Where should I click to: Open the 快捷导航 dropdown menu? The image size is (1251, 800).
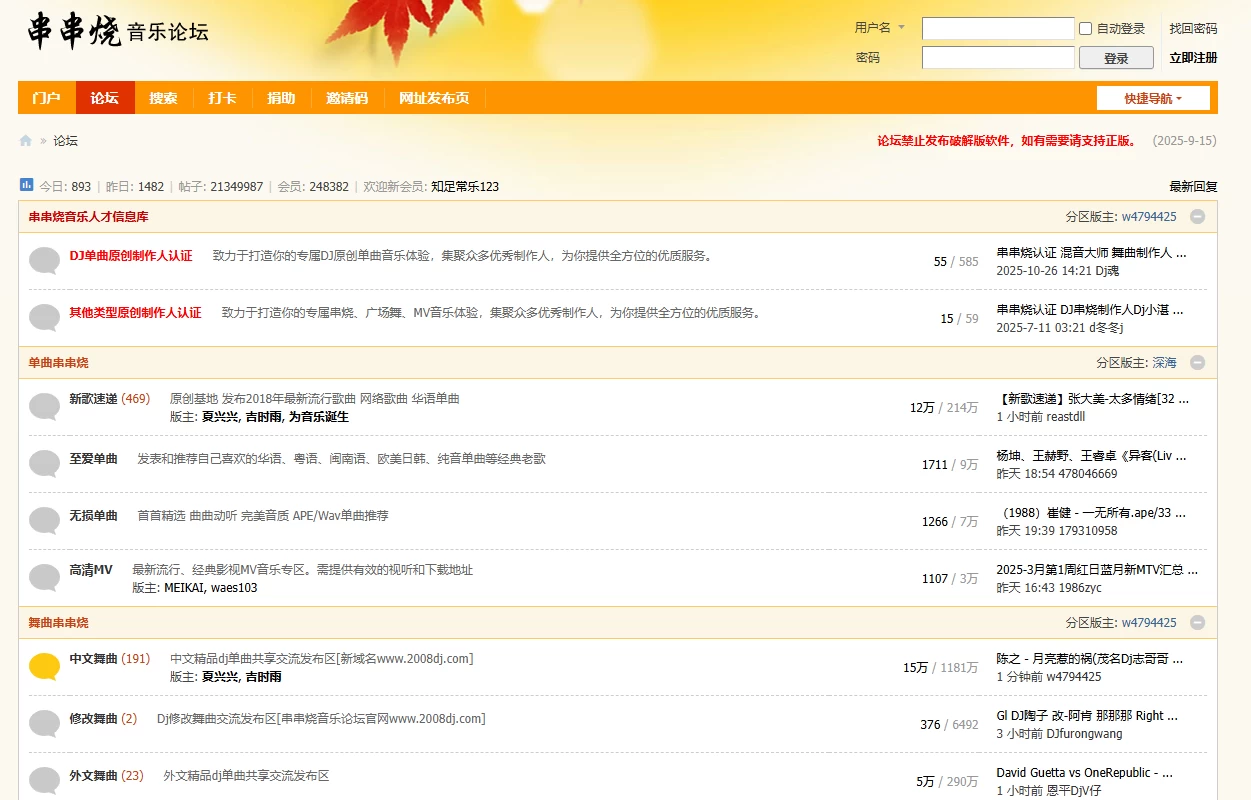(1152, 97)
